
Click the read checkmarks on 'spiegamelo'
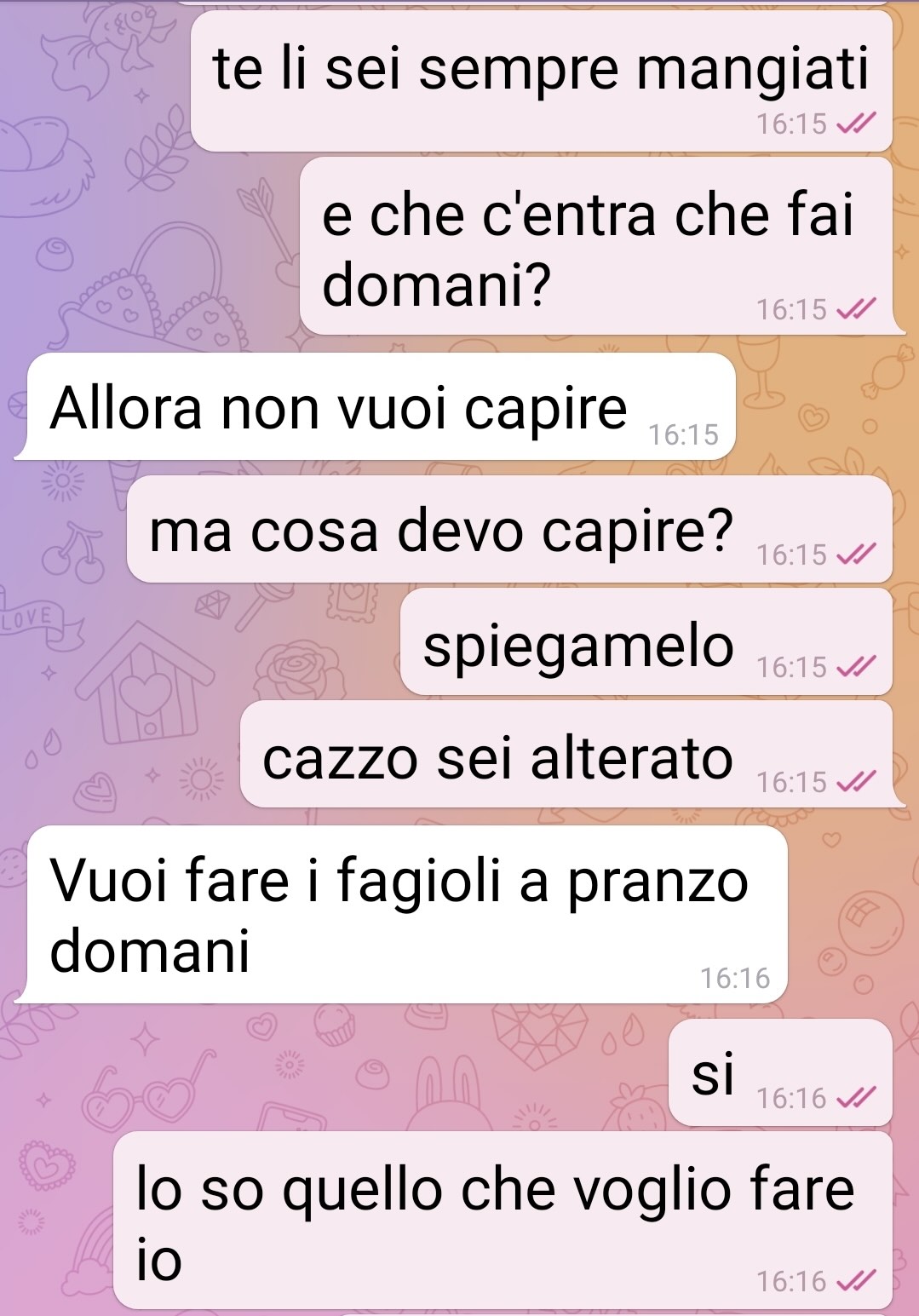[856, 667]
